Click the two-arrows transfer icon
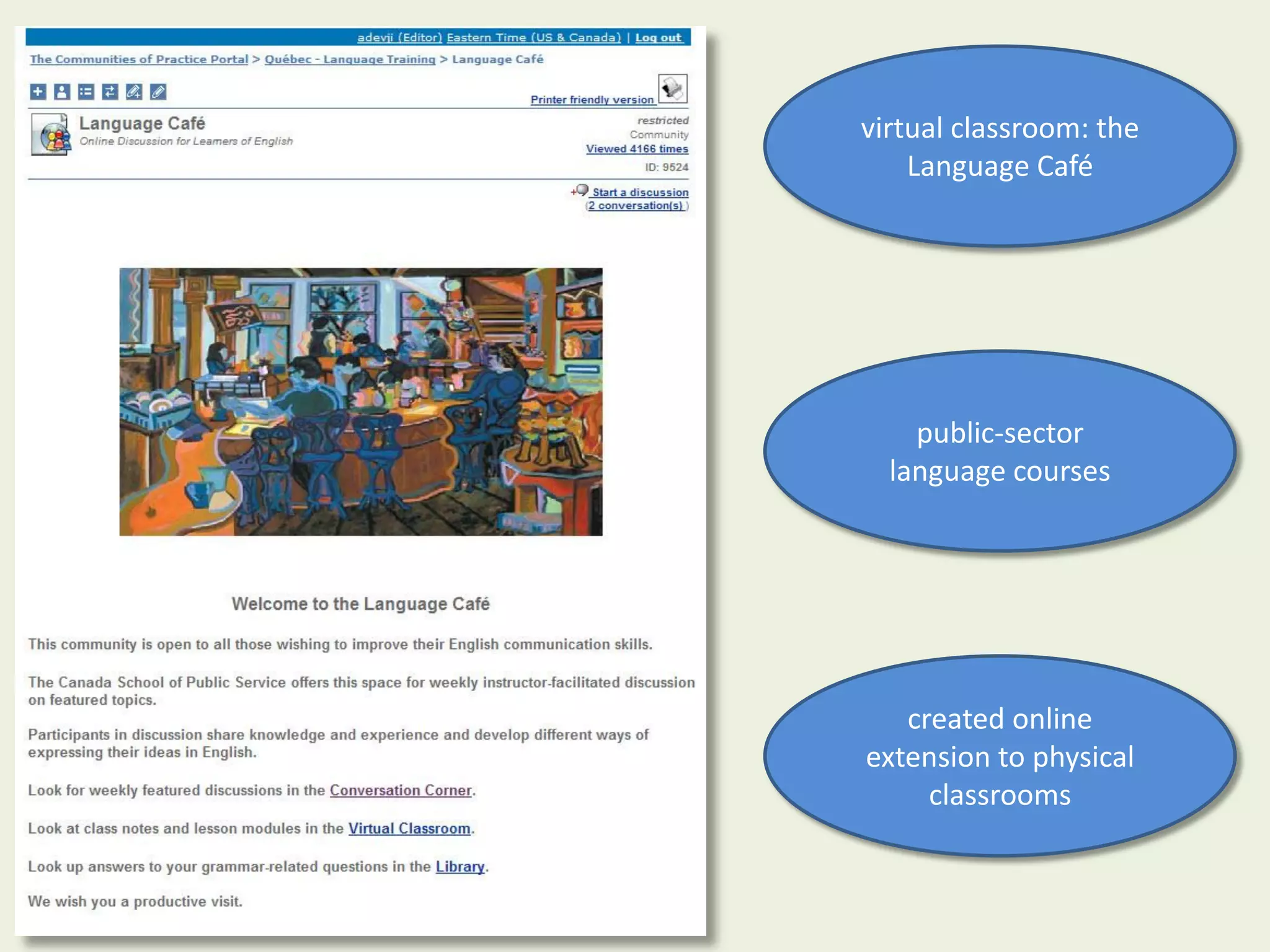1270x952 pixels. point(110,92)
